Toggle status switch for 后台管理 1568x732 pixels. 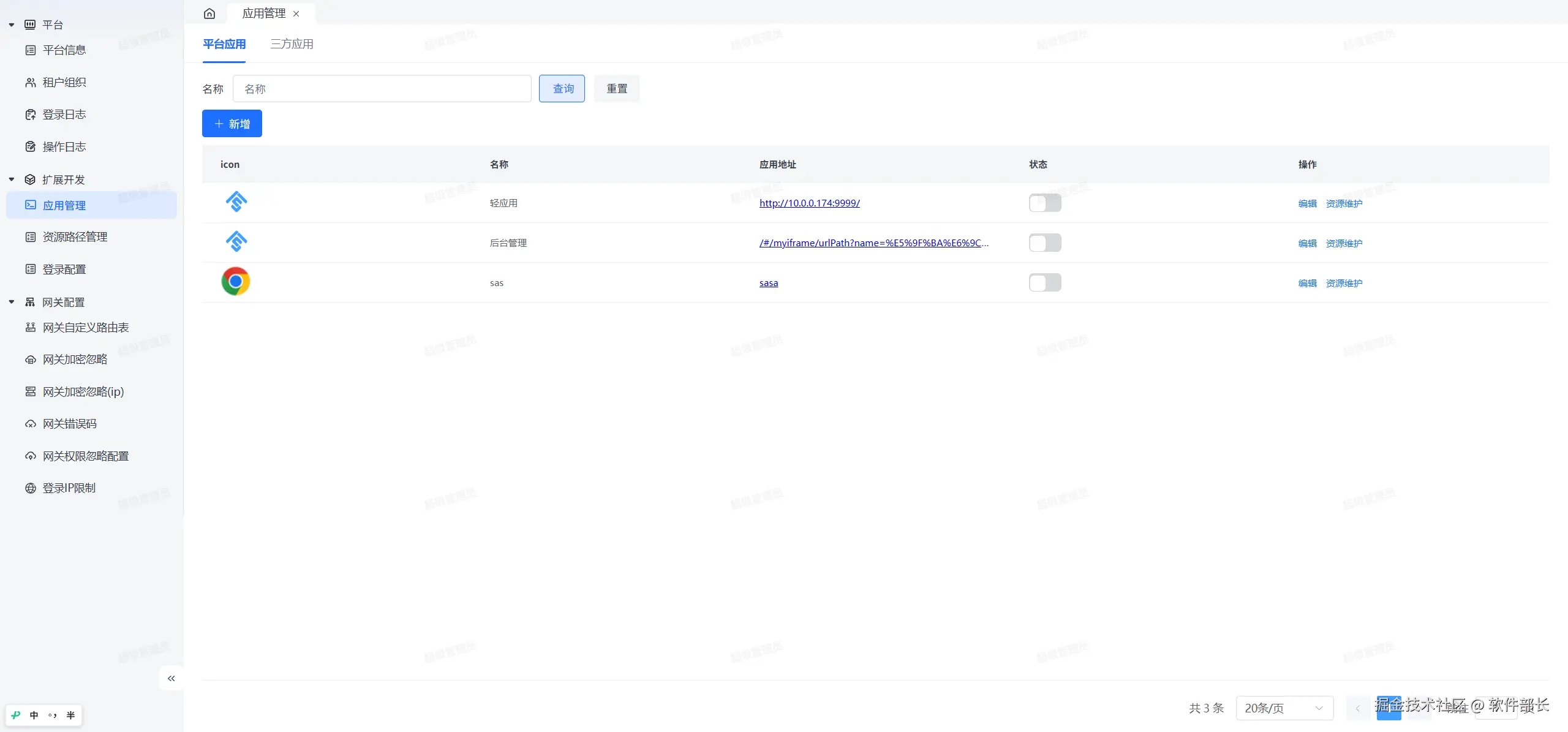[x=1044, y=243]
